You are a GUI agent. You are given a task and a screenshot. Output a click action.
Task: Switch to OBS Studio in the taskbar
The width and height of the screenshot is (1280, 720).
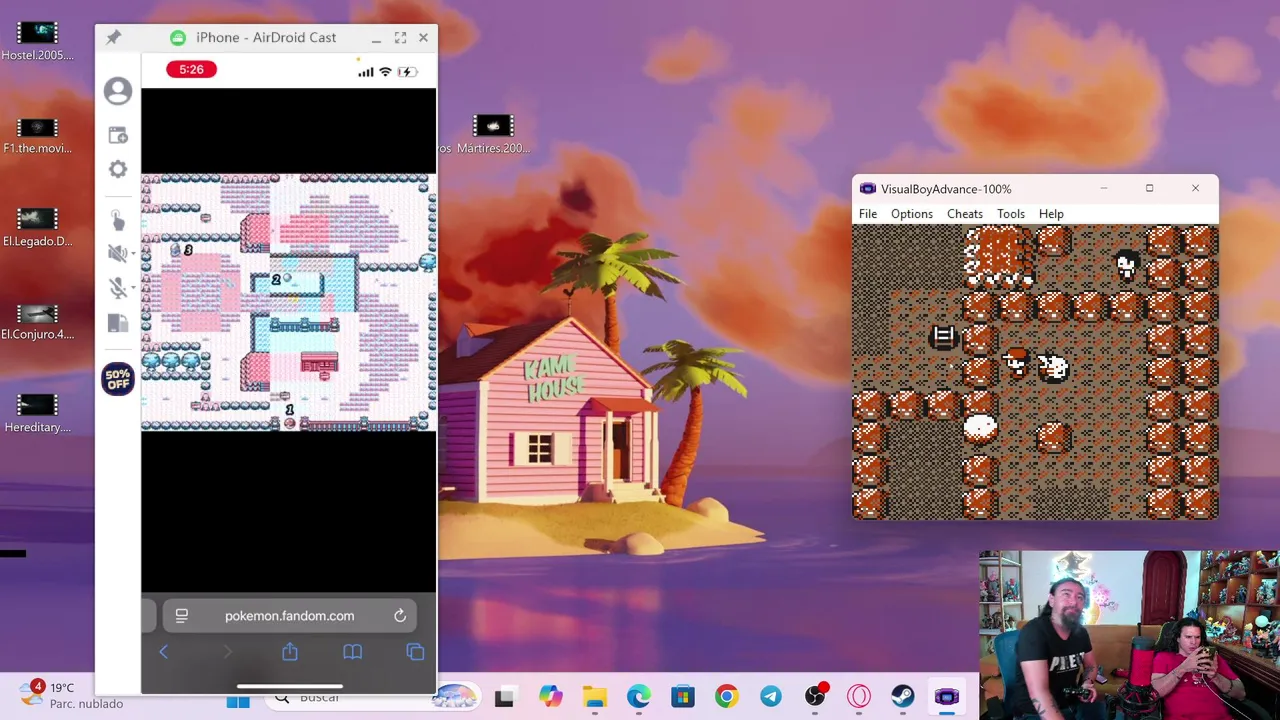[x=815, y=697]
